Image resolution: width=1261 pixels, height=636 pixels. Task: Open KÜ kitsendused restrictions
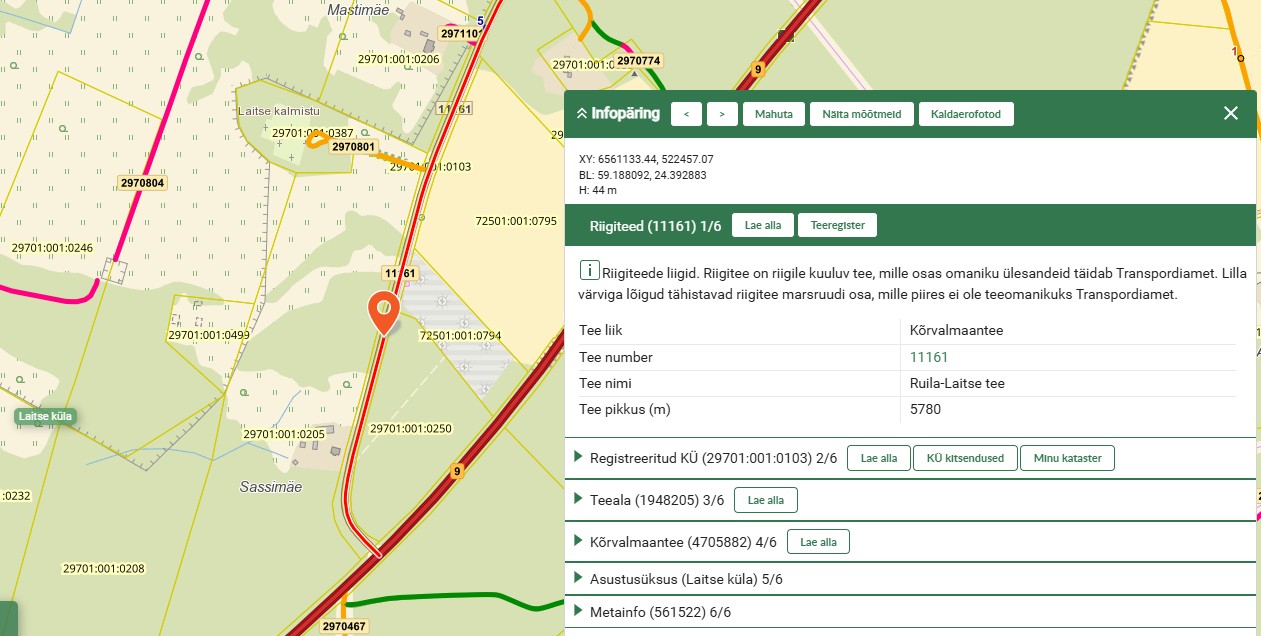click(x=965, y=458)
